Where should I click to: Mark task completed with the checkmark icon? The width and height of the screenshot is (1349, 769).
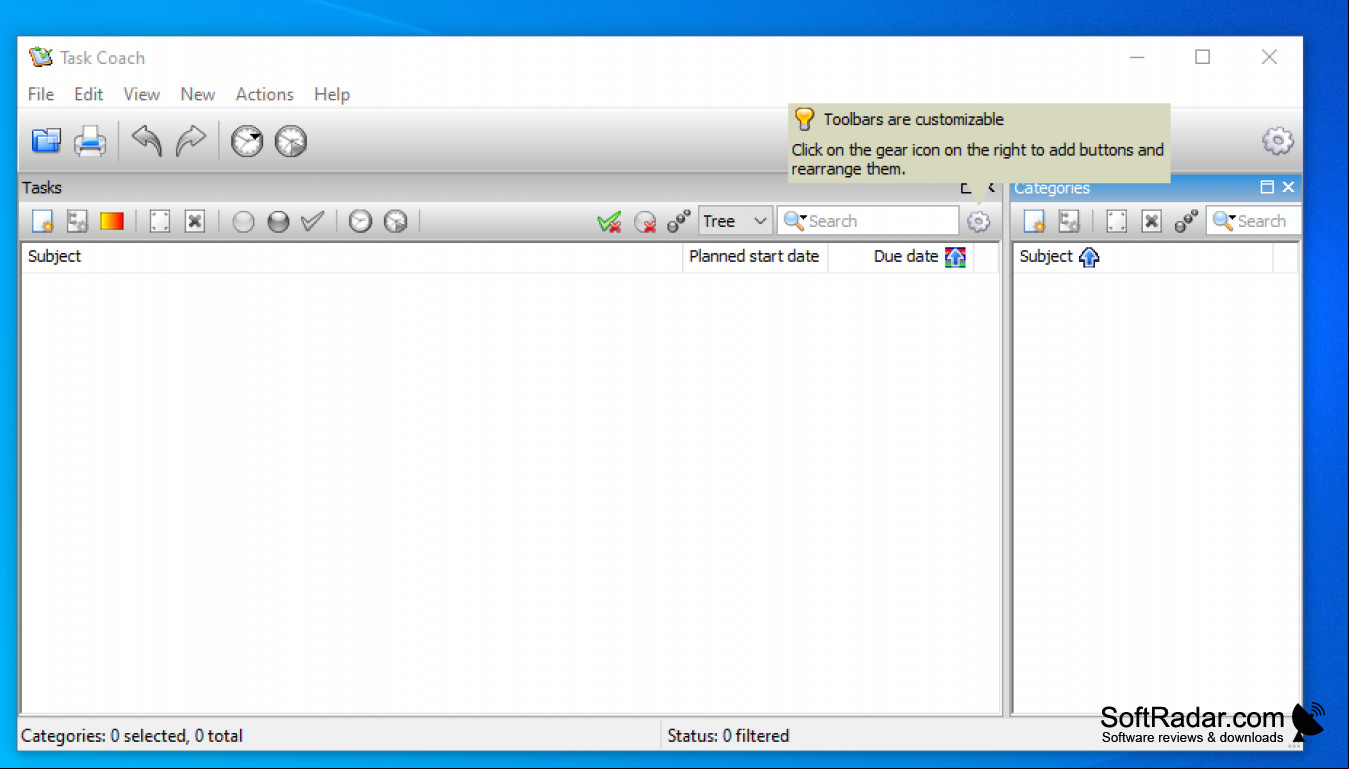pyautogui.click(x=313, y=221)
